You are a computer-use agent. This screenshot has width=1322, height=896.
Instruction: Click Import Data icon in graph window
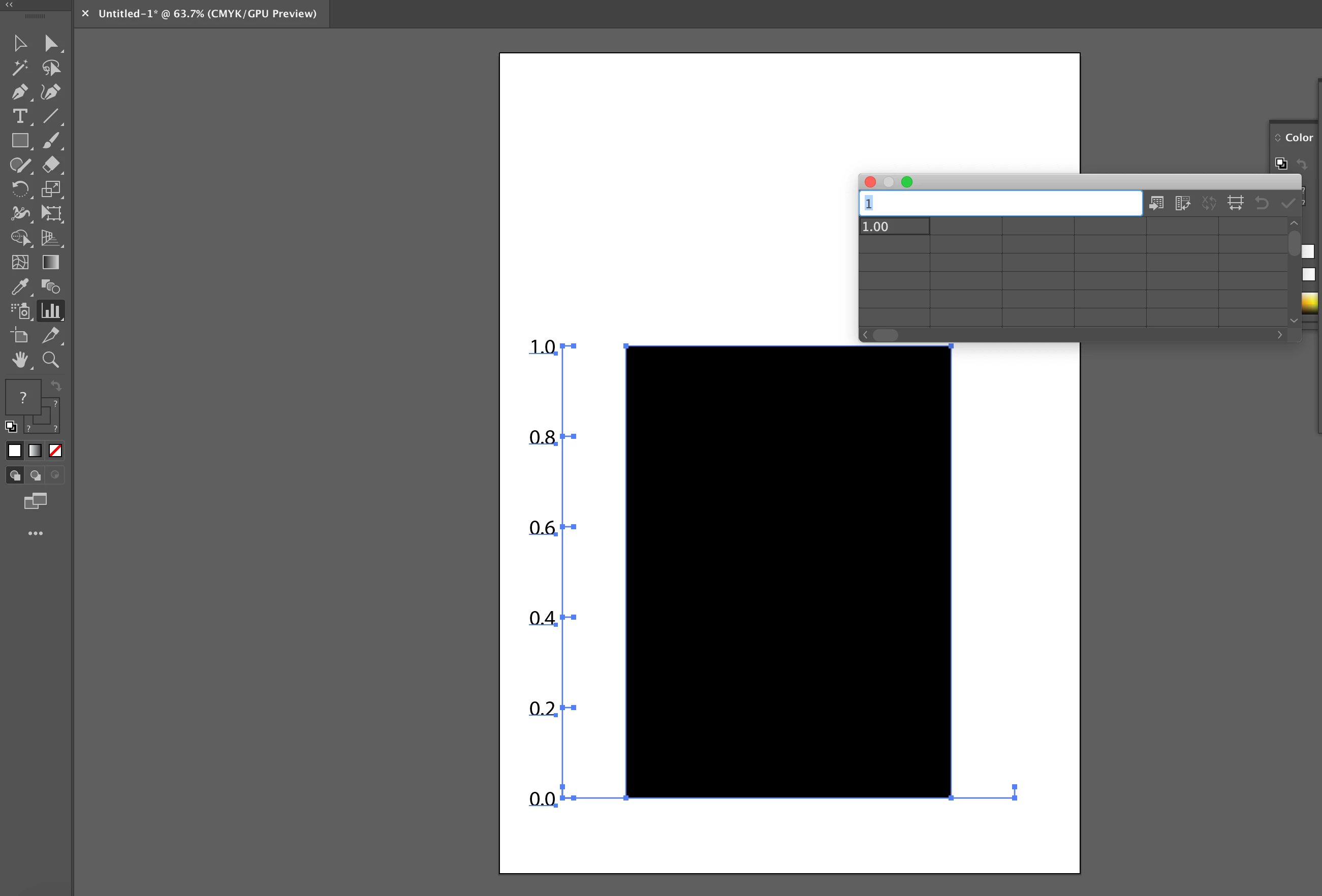coord(1156,203)
